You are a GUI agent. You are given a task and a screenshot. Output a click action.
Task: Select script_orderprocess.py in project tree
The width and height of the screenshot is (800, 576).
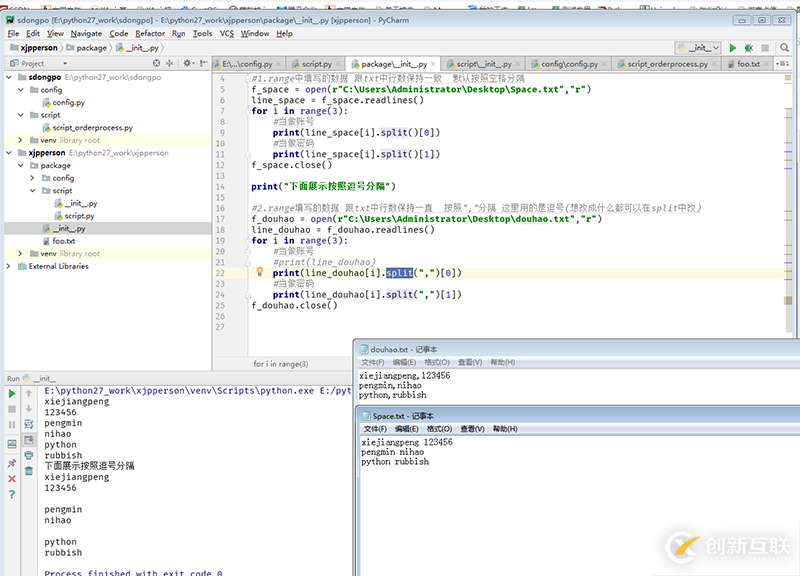tap(92, 128)
